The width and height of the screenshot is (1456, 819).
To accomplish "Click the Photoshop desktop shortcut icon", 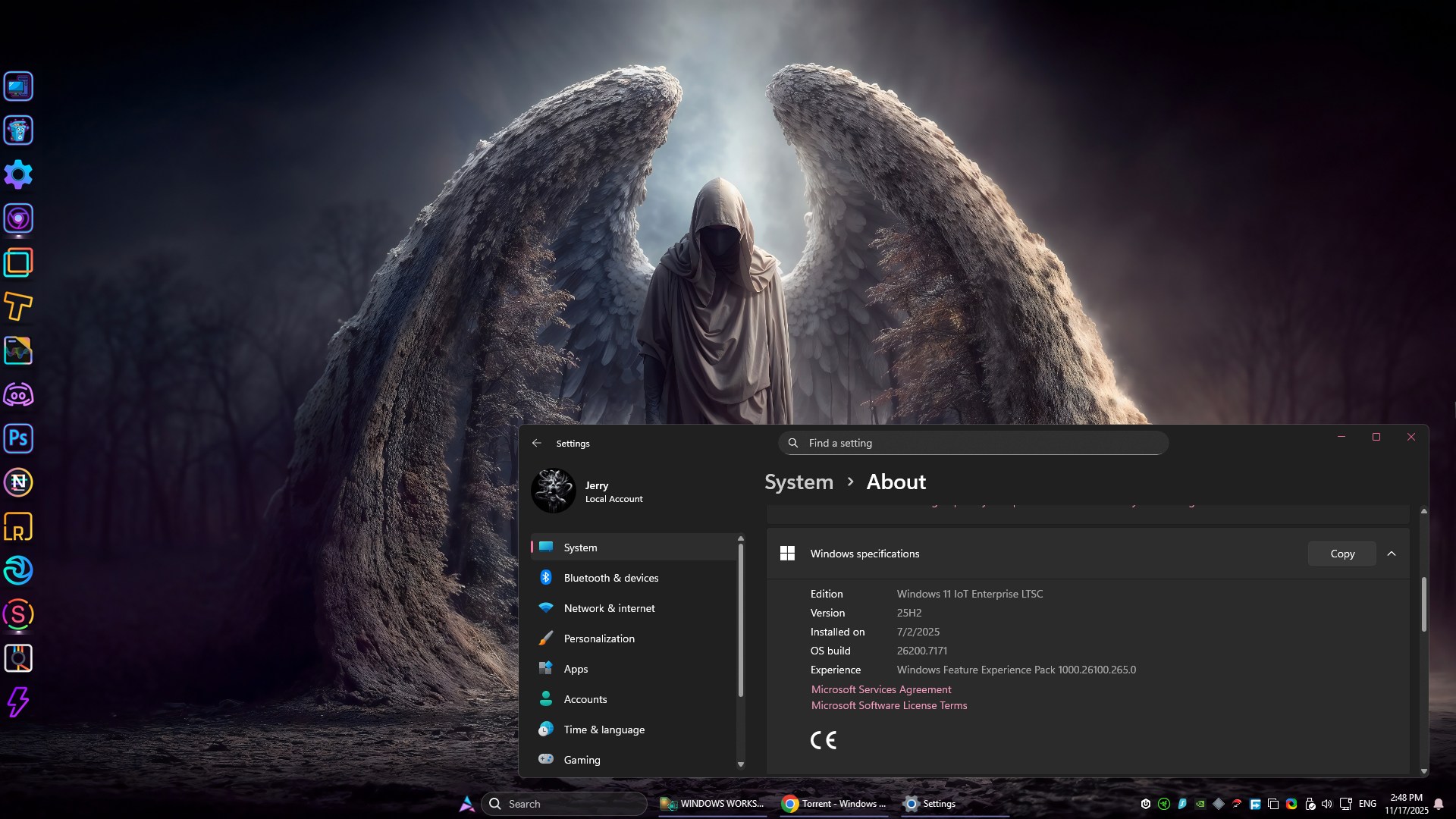I will click(x=18, y=438).
